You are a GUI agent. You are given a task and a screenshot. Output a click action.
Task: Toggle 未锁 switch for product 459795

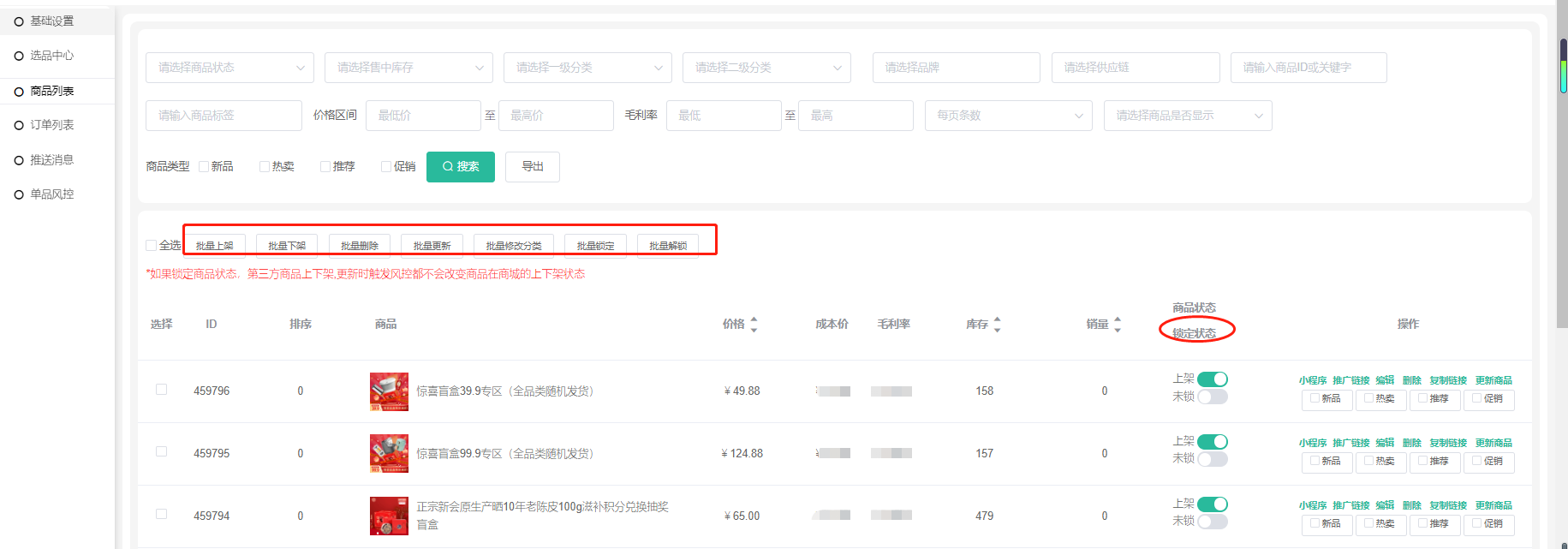1213,459
